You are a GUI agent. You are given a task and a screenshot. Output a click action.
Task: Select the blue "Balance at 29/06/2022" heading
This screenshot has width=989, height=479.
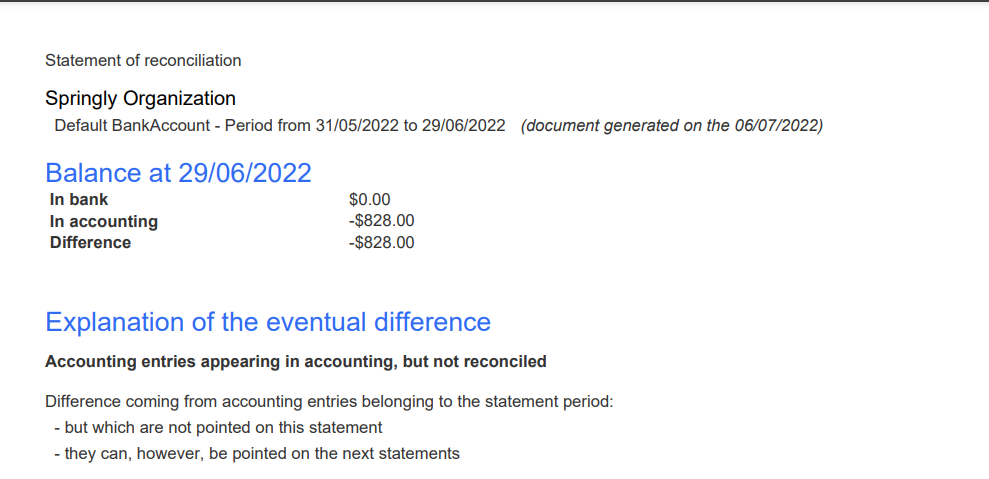(178, 172)
